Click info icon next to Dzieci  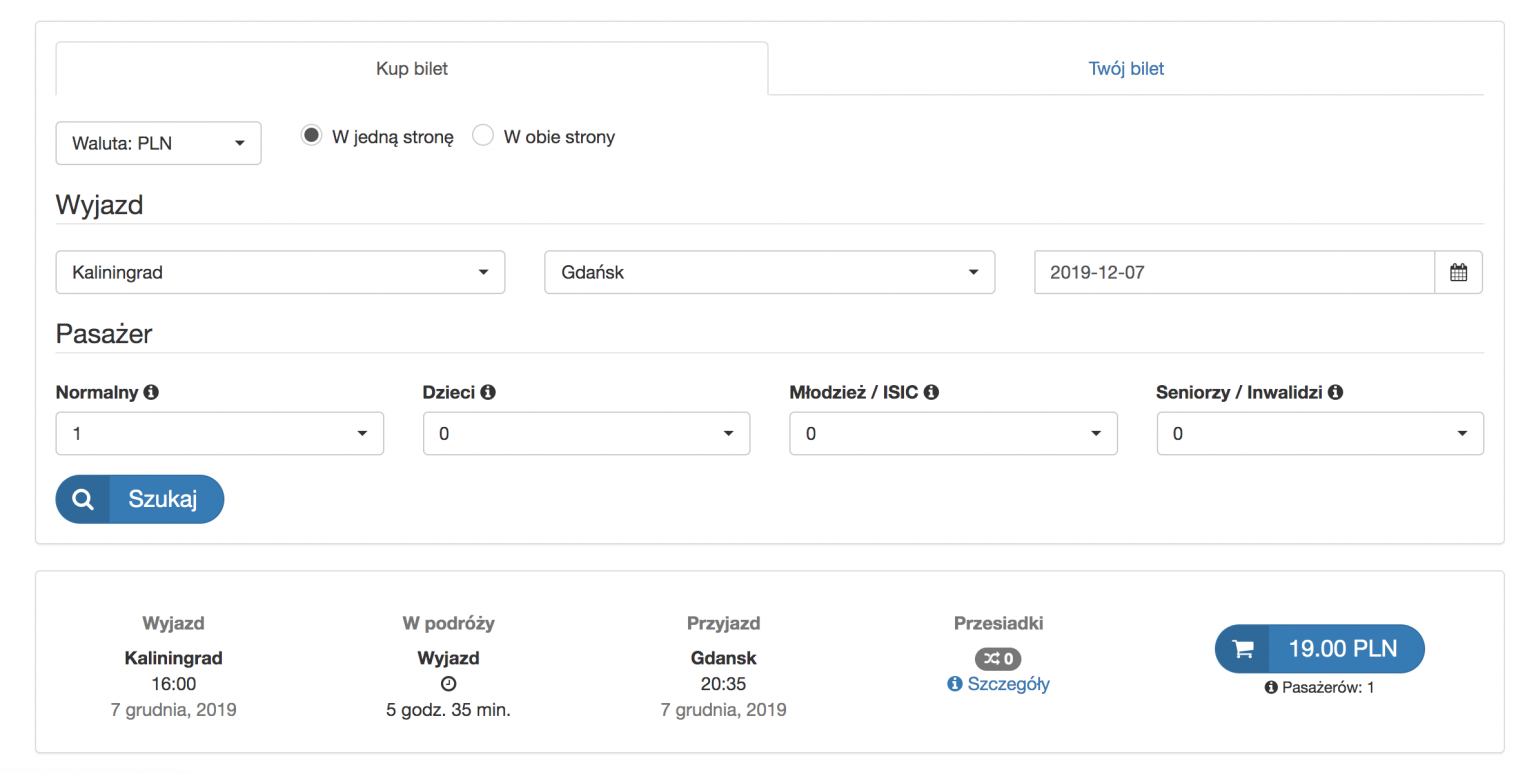tap(488, 393)
